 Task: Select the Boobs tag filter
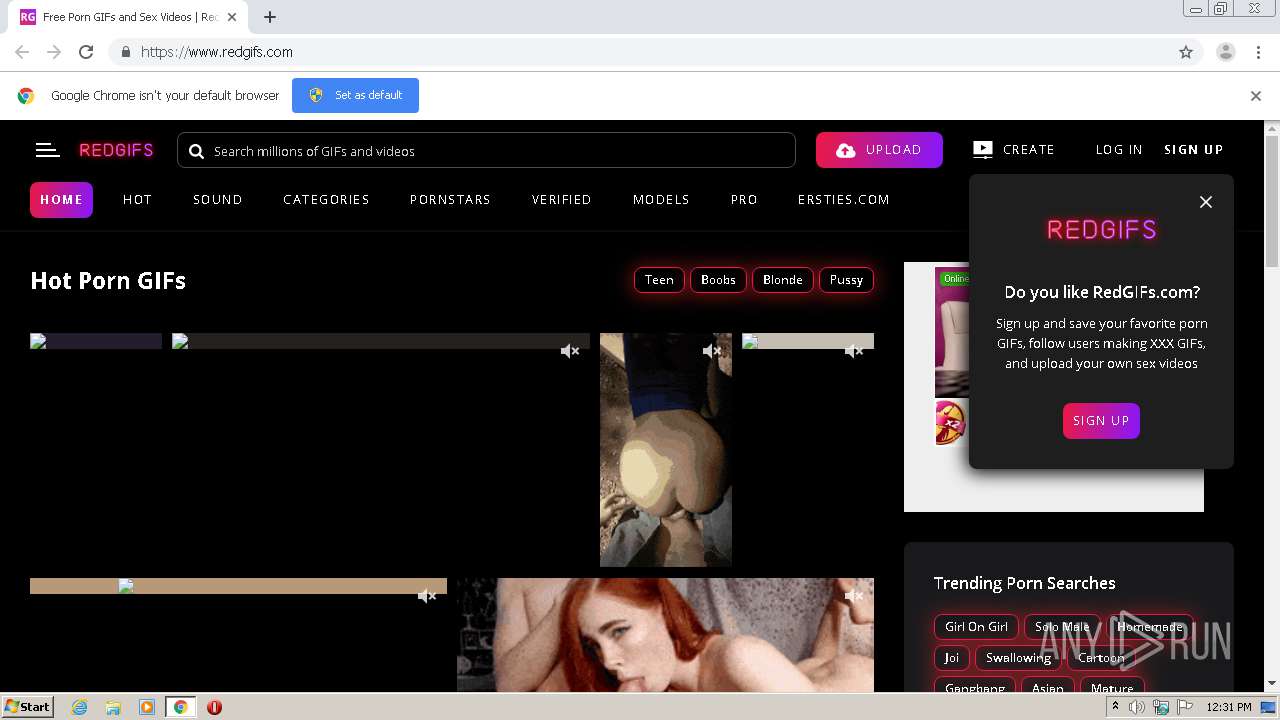pos(718,280)
